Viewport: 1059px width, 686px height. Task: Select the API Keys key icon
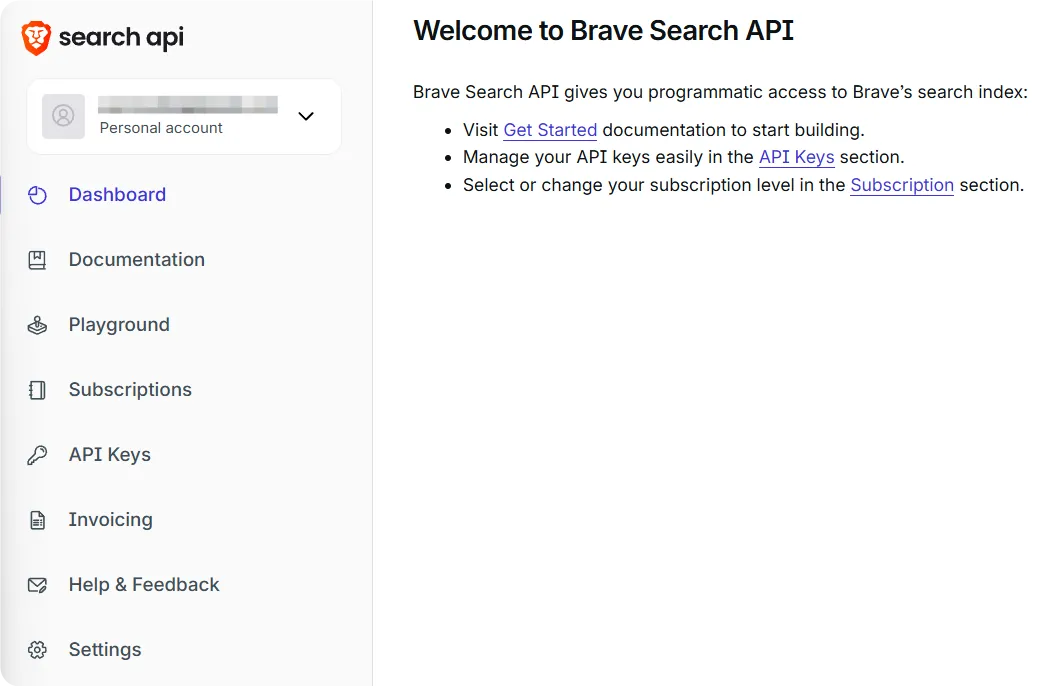tap(37, 454)
